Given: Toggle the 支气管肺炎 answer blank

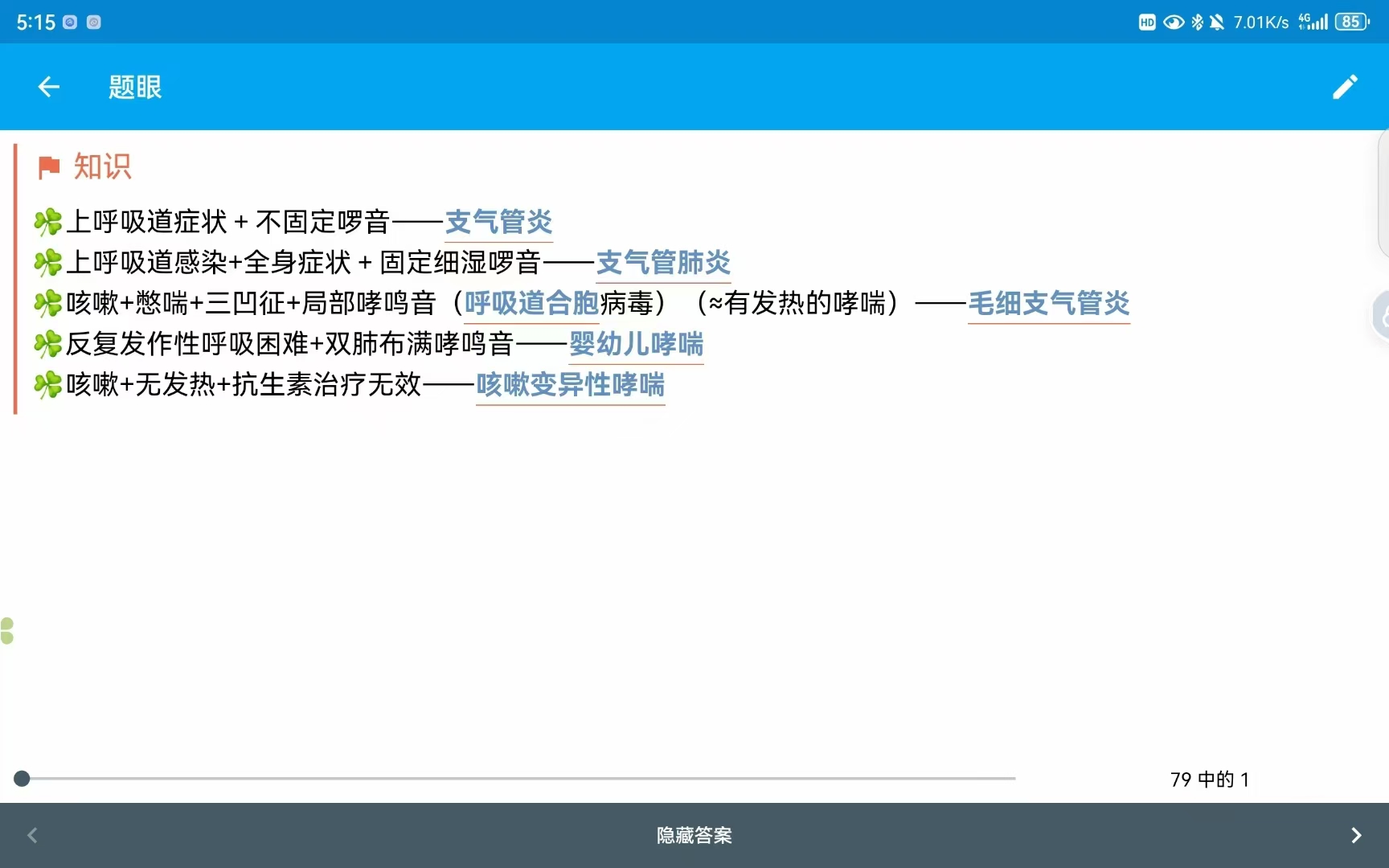Looking at the screenshot, I should pyautogui.click(x=663, y=263).
